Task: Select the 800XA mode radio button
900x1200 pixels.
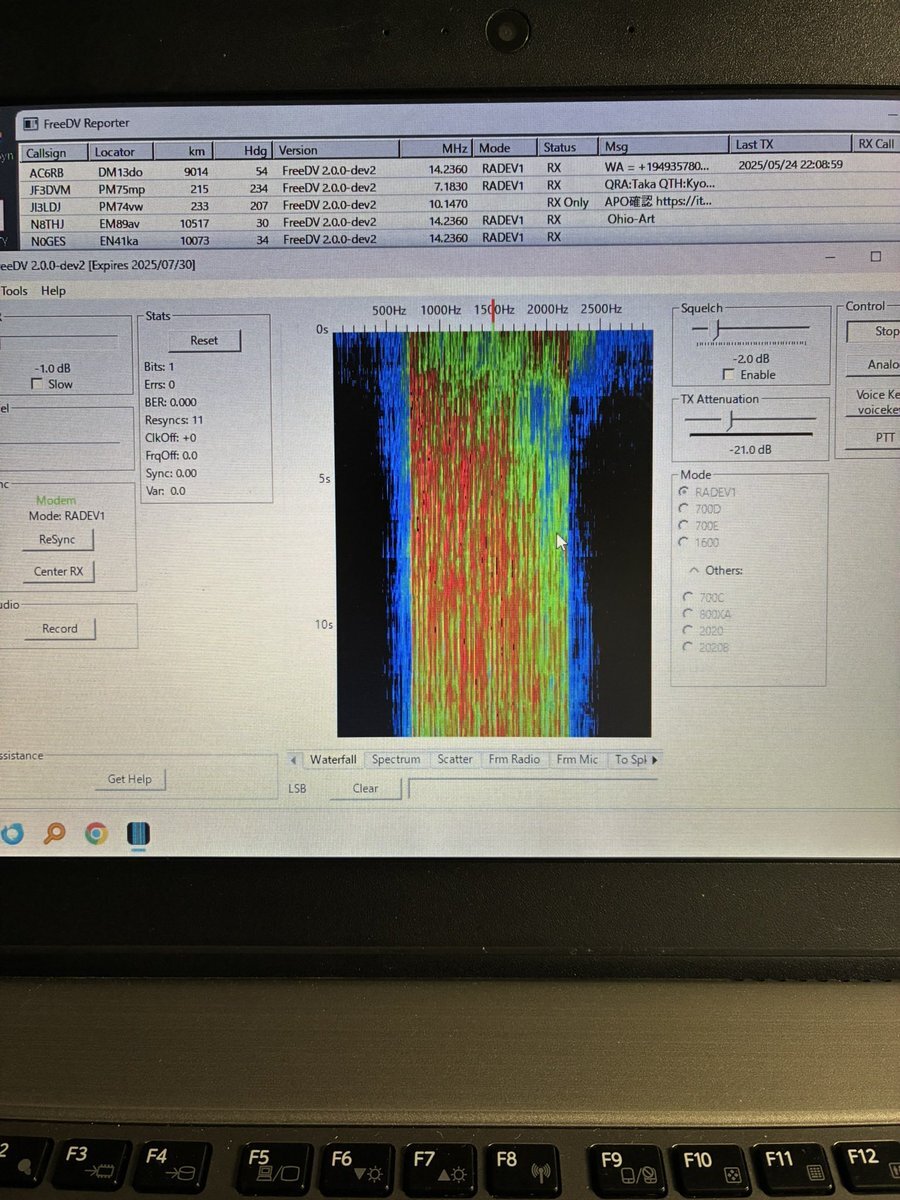Action: pyautogui.click(x=688, y=614)
